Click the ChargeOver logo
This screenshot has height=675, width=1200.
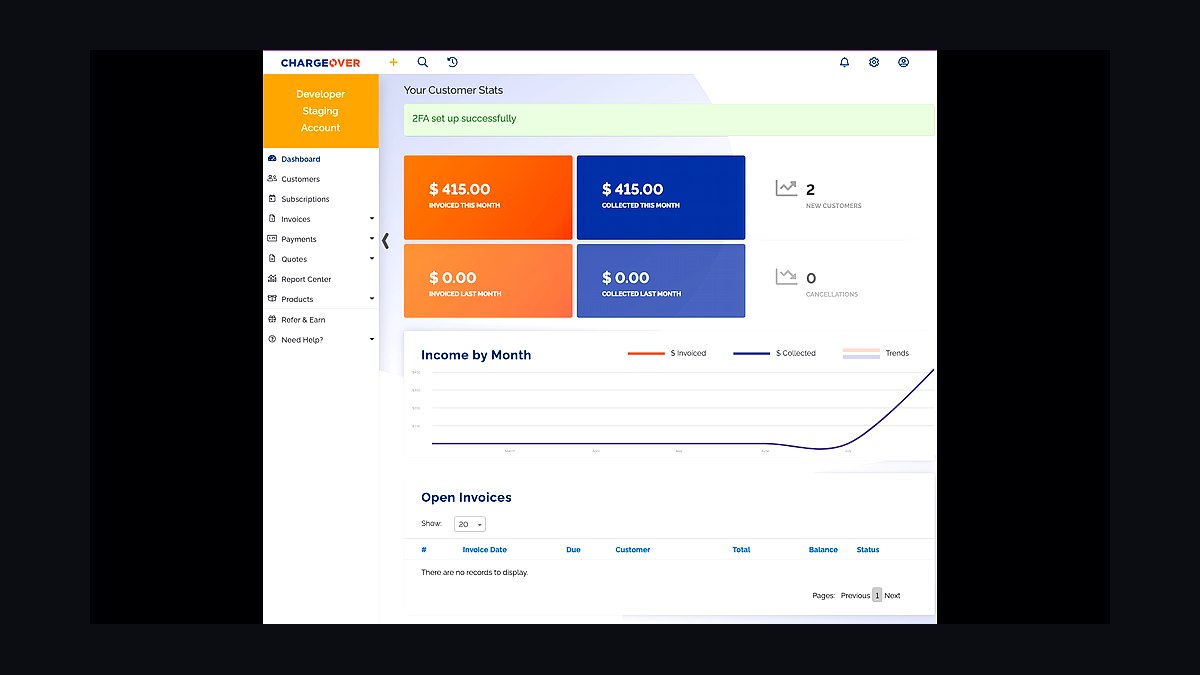tap(320, 63)
